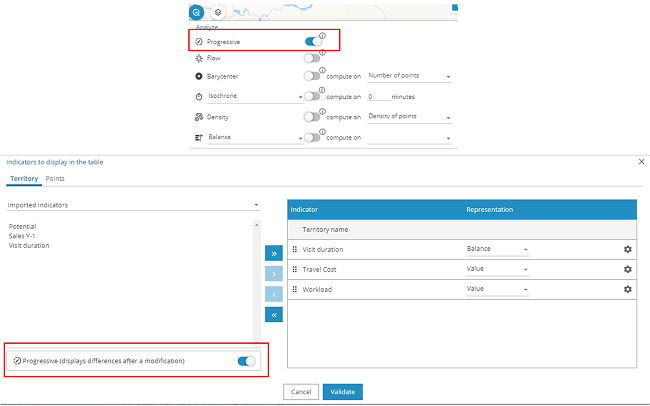Image resolution: width=650 pixels, height=406 pixels.
Task: Switch to the Points tab
Action: (55, 178)
